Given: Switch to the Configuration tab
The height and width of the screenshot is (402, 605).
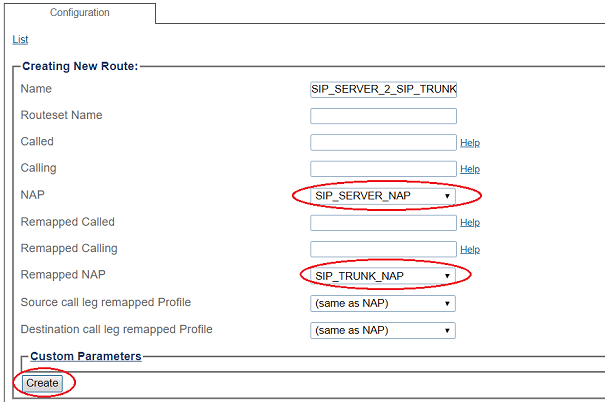Looking at the screenshot, I should click(x=80, y=13).
